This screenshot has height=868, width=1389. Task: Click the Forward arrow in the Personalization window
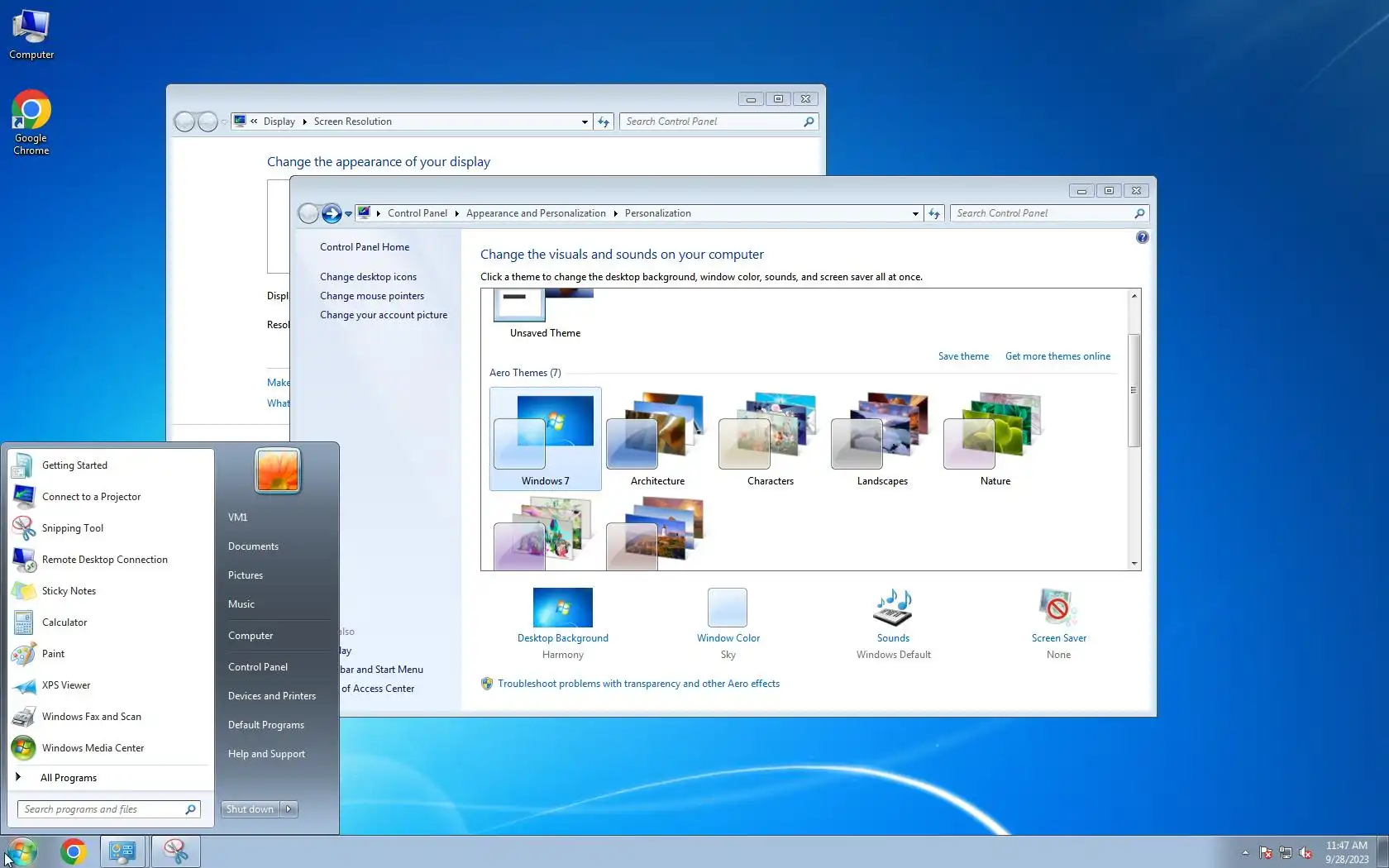[x=332, y=213]
